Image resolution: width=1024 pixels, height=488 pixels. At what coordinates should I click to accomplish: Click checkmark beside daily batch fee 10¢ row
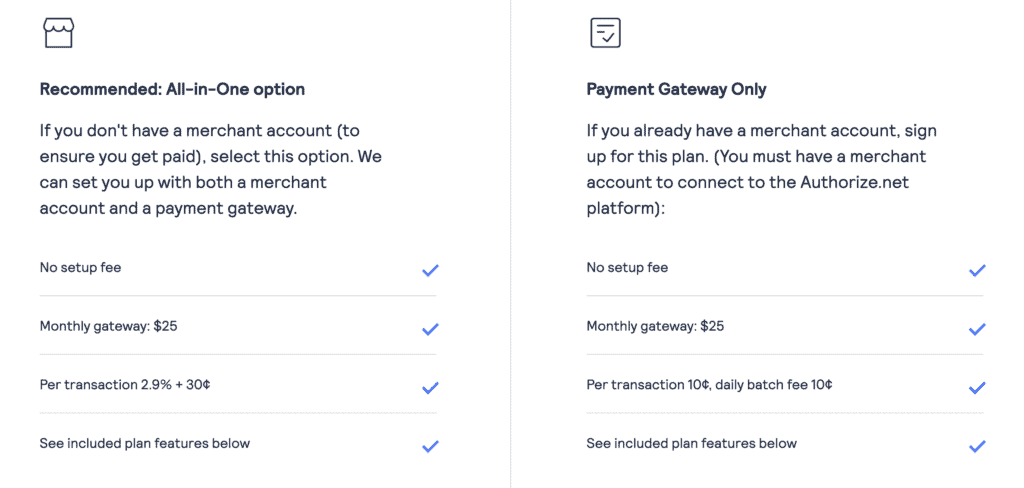977,388
